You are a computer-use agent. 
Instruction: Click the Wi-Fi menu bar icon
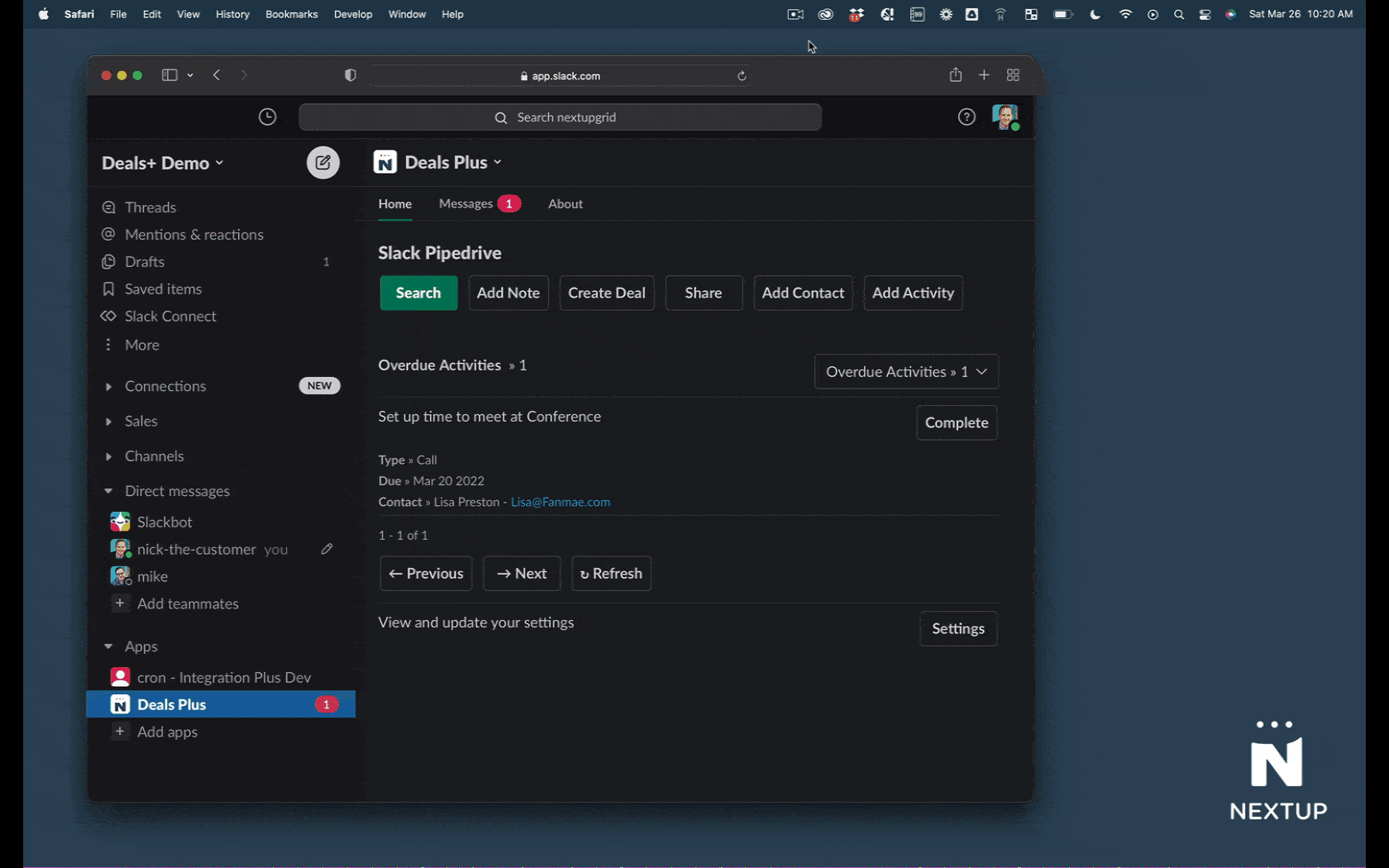[1125, 14]
